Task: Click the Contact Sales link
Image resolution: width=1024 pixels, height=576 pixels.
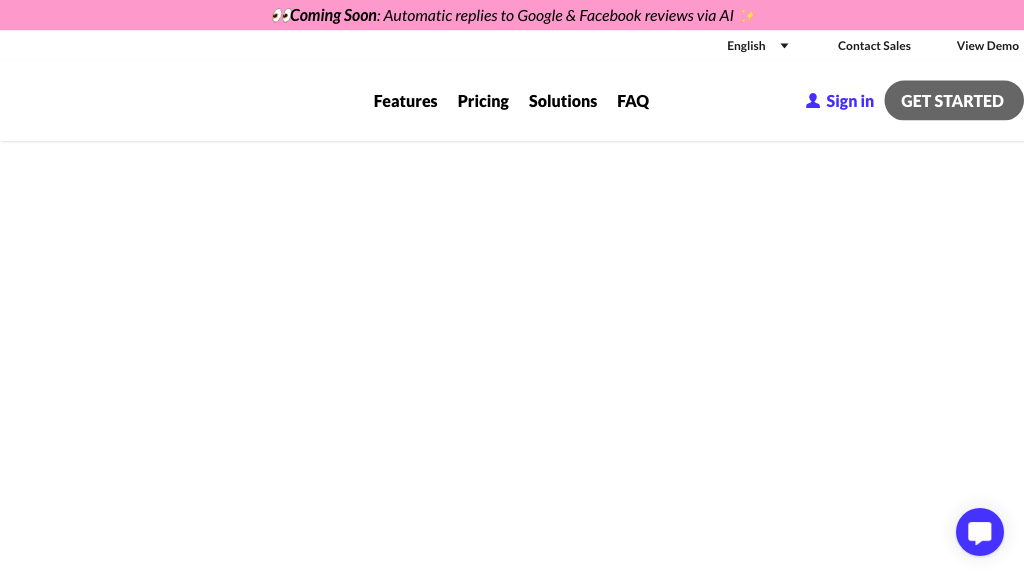Action: coord(874,46)
